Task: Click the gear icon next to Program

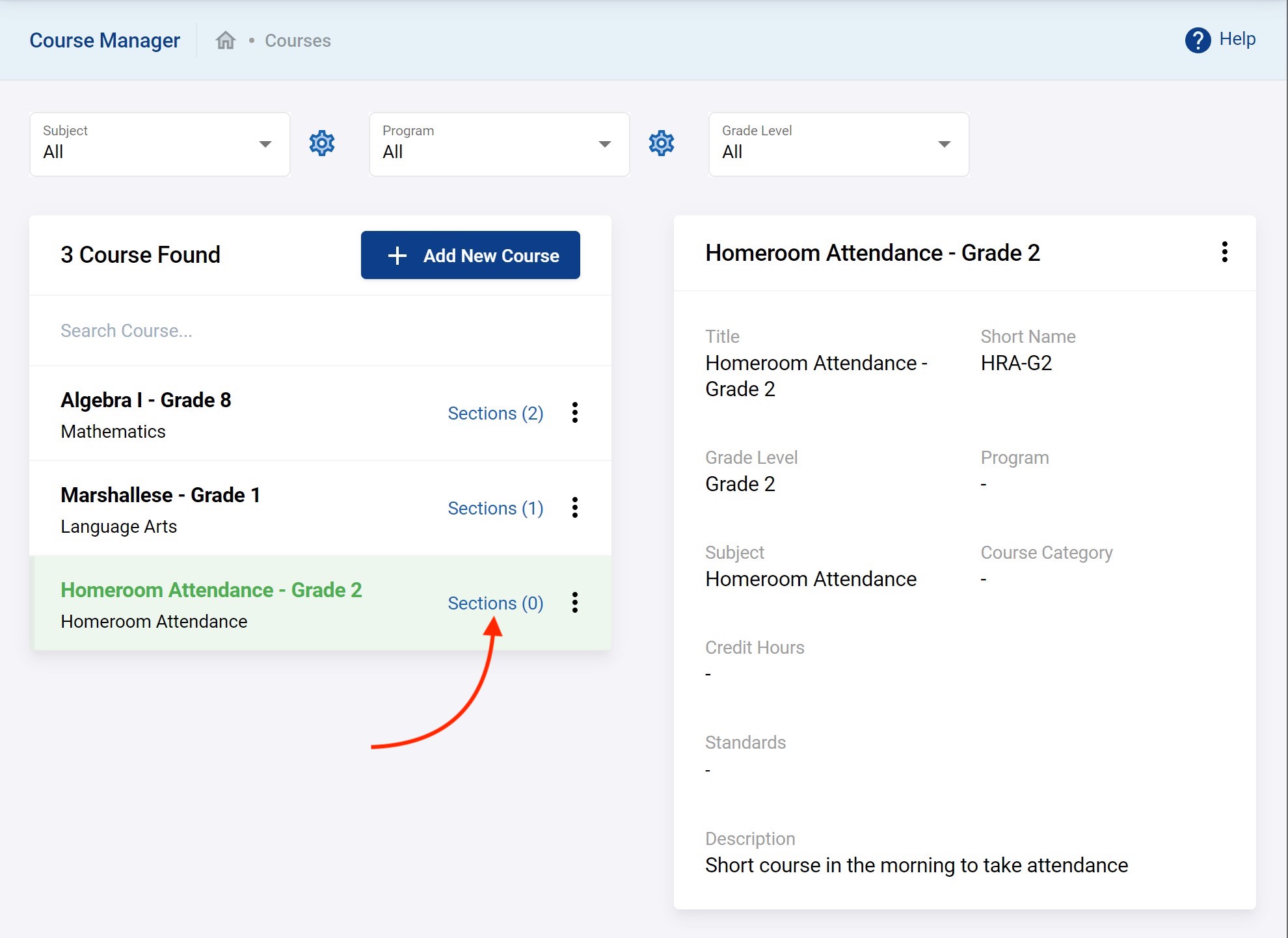Action: point(661,143)
